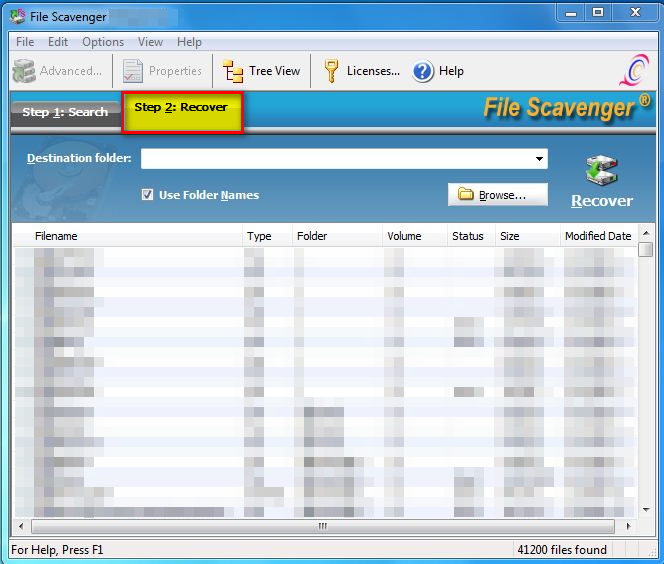
Task: Open the File menu
Action: click(x=25, y=42)
